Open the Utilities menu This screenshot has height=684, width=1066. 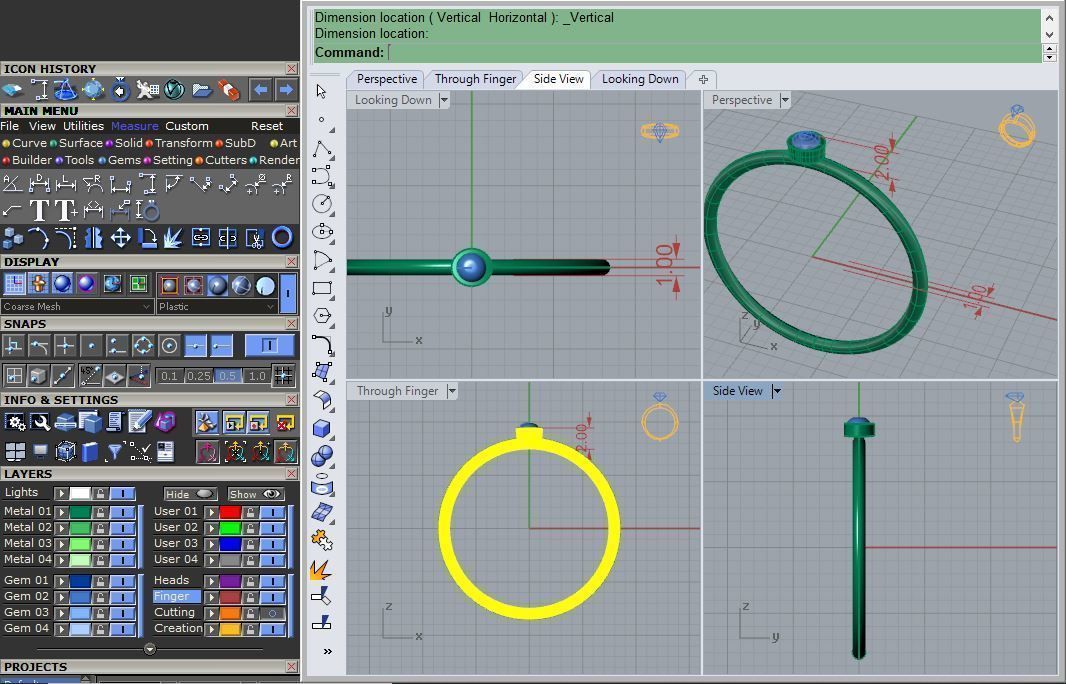(84, 126)
